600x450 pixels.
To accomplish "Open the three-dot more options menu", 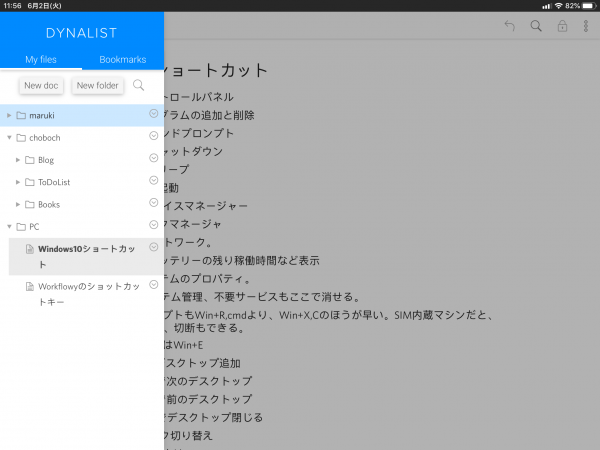I will (x=586, y=27).
